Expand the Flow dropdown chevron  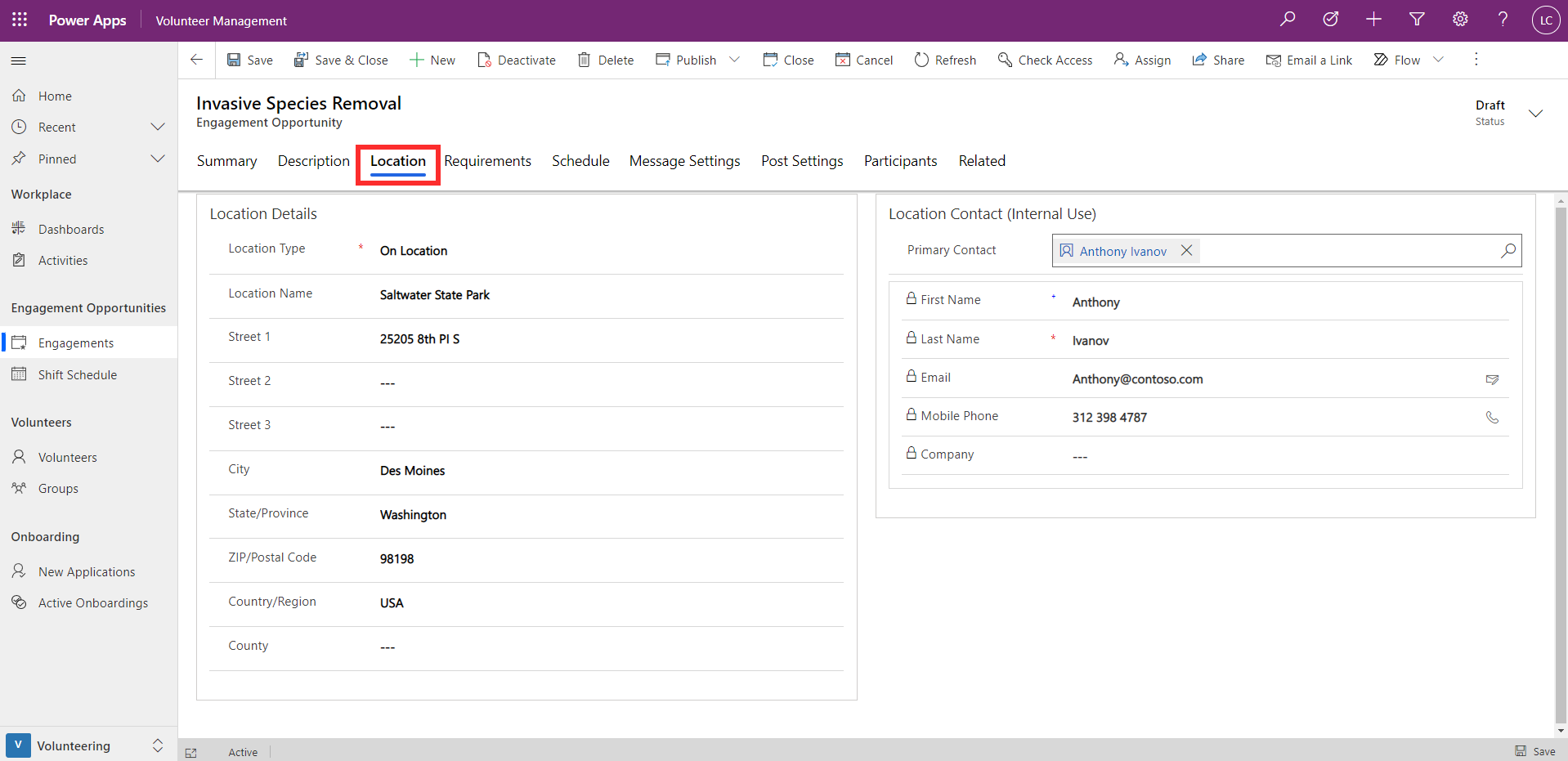1438,60
